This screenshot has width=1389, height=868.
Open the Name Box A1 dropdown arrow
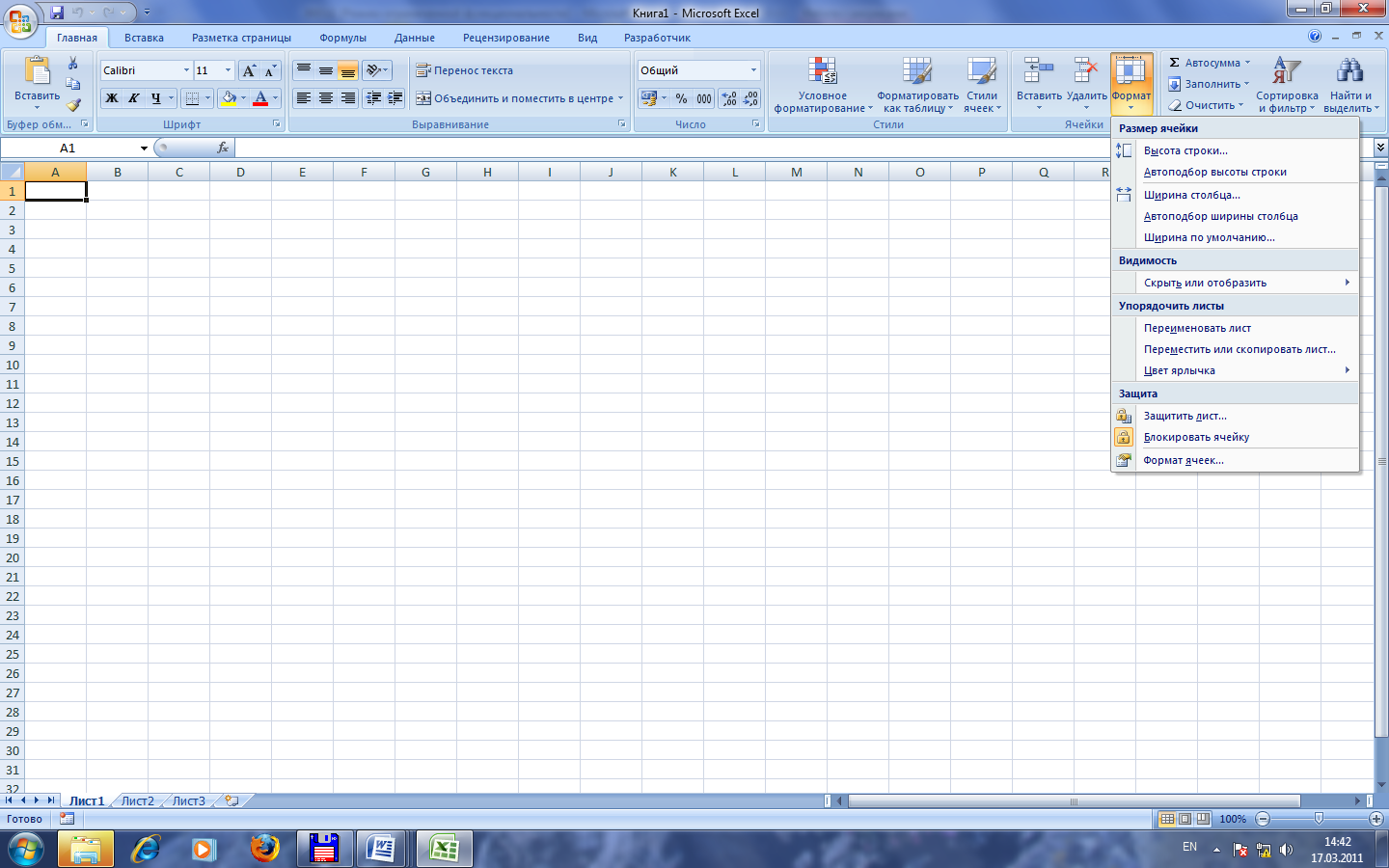[x=144, y=148]
